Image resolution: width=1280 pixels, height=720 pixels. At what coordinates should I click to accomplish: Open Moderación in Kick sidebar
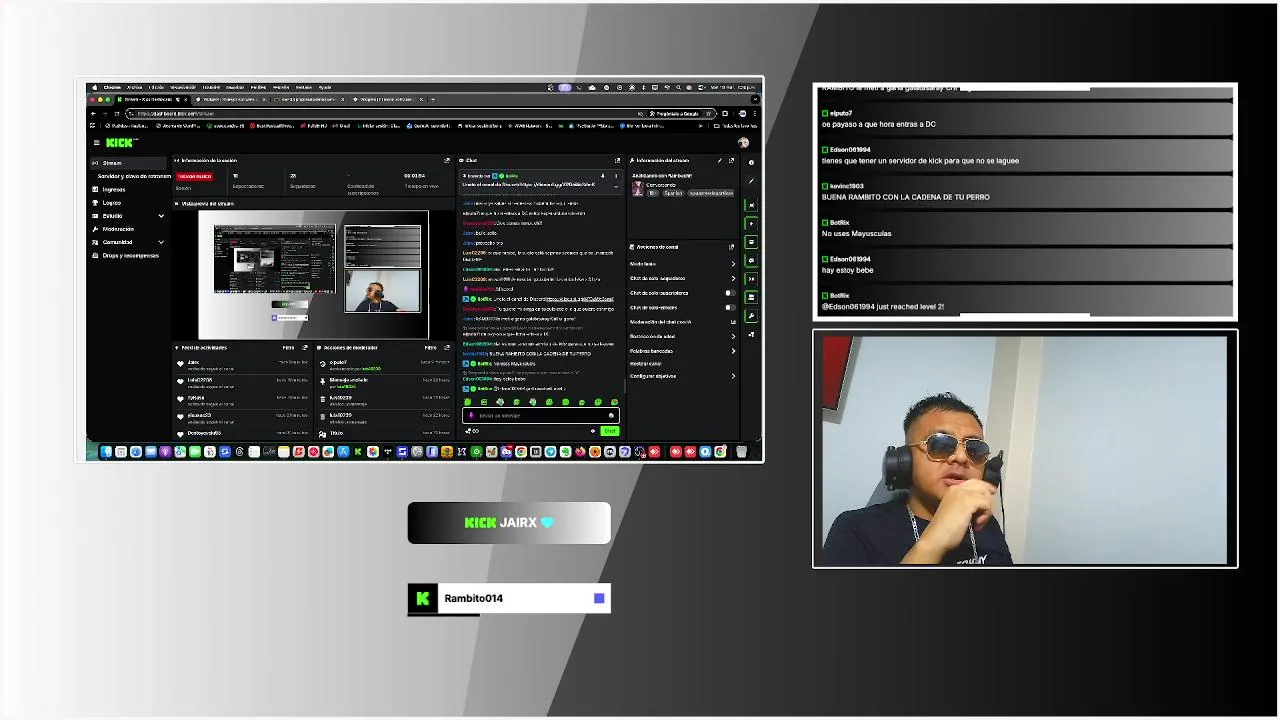(118, 229)
